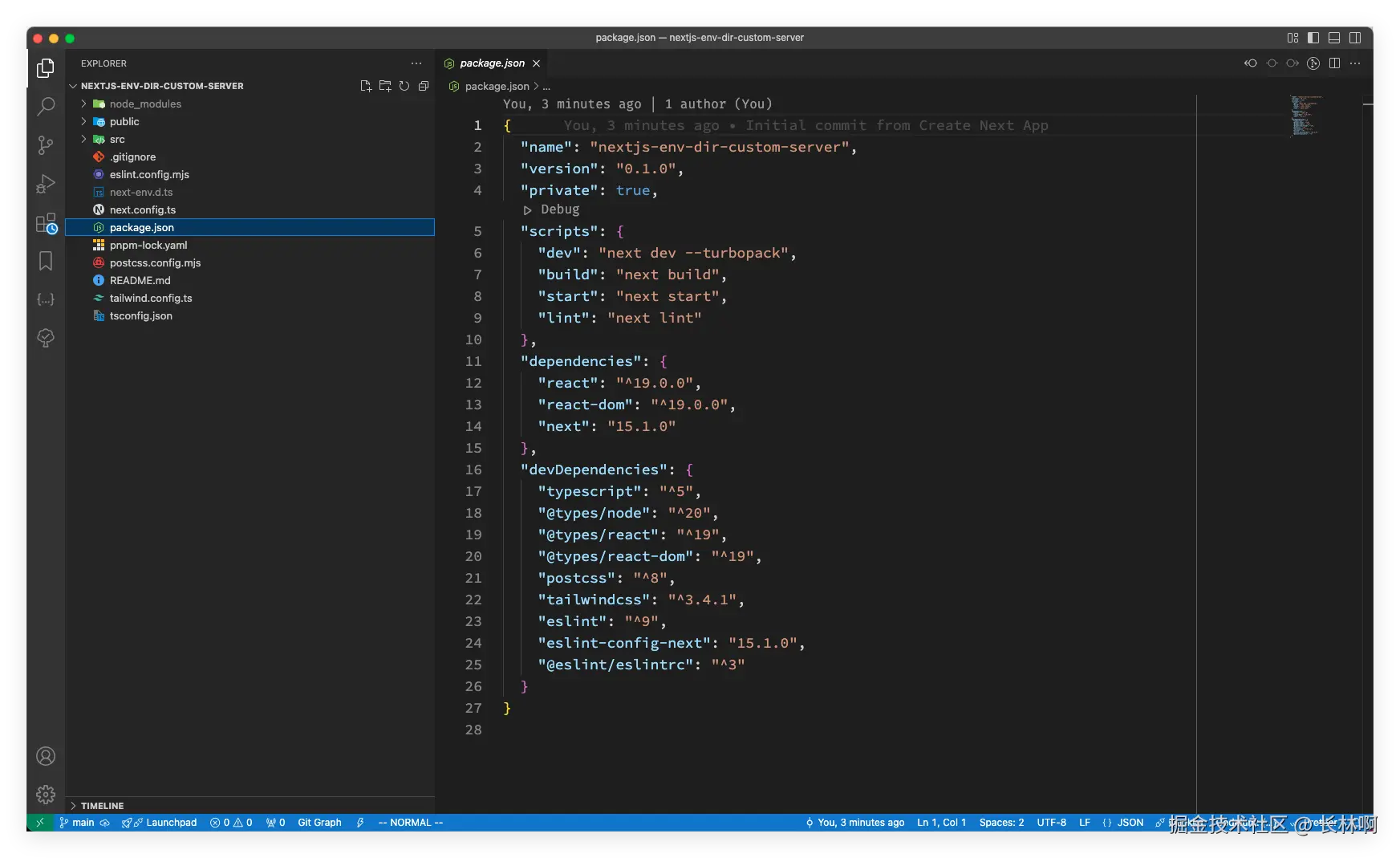This screenshot has height=858, width=1400.
Task: Expand the public folder
Action: 250,122
